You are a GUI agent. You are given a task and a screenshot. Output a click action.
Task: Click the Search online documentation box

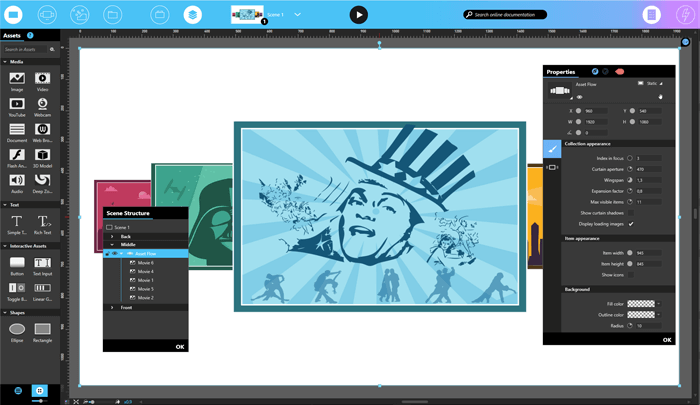[x=505, y=15]
